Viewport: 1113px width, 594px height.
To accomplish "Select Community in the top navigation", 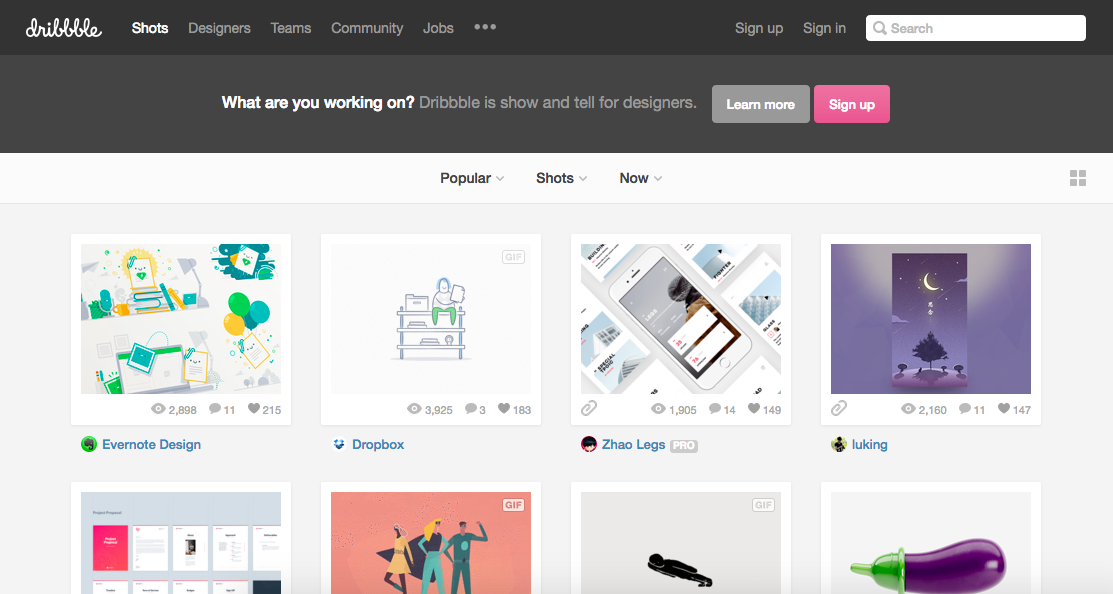I will coord(367,28).
